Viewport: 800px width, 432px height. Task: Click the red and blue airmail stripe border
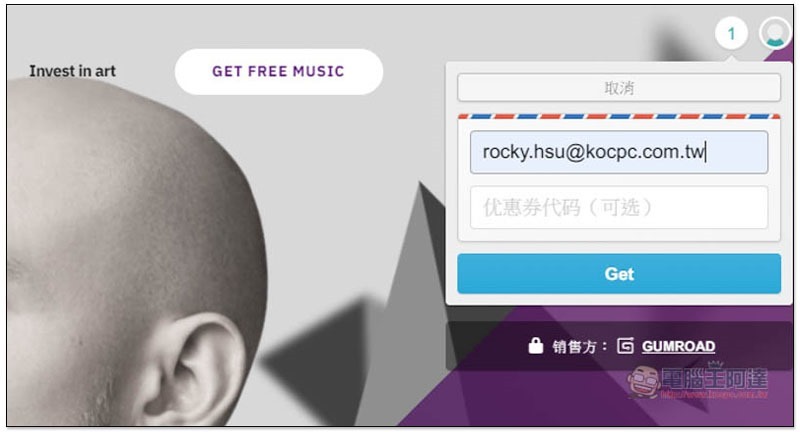click(x=619, y=116)
